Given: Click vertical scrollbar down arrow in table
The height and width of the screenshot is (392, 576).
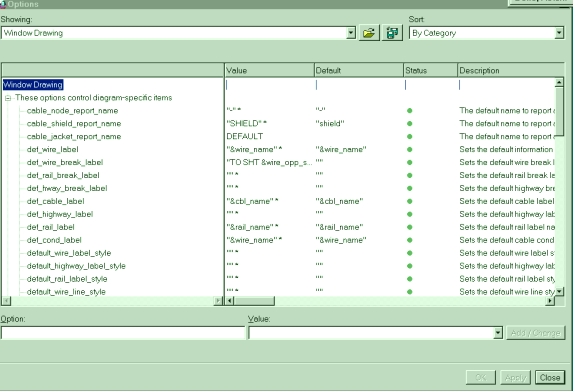Looking at the screenshot, I should pos(559,292).
